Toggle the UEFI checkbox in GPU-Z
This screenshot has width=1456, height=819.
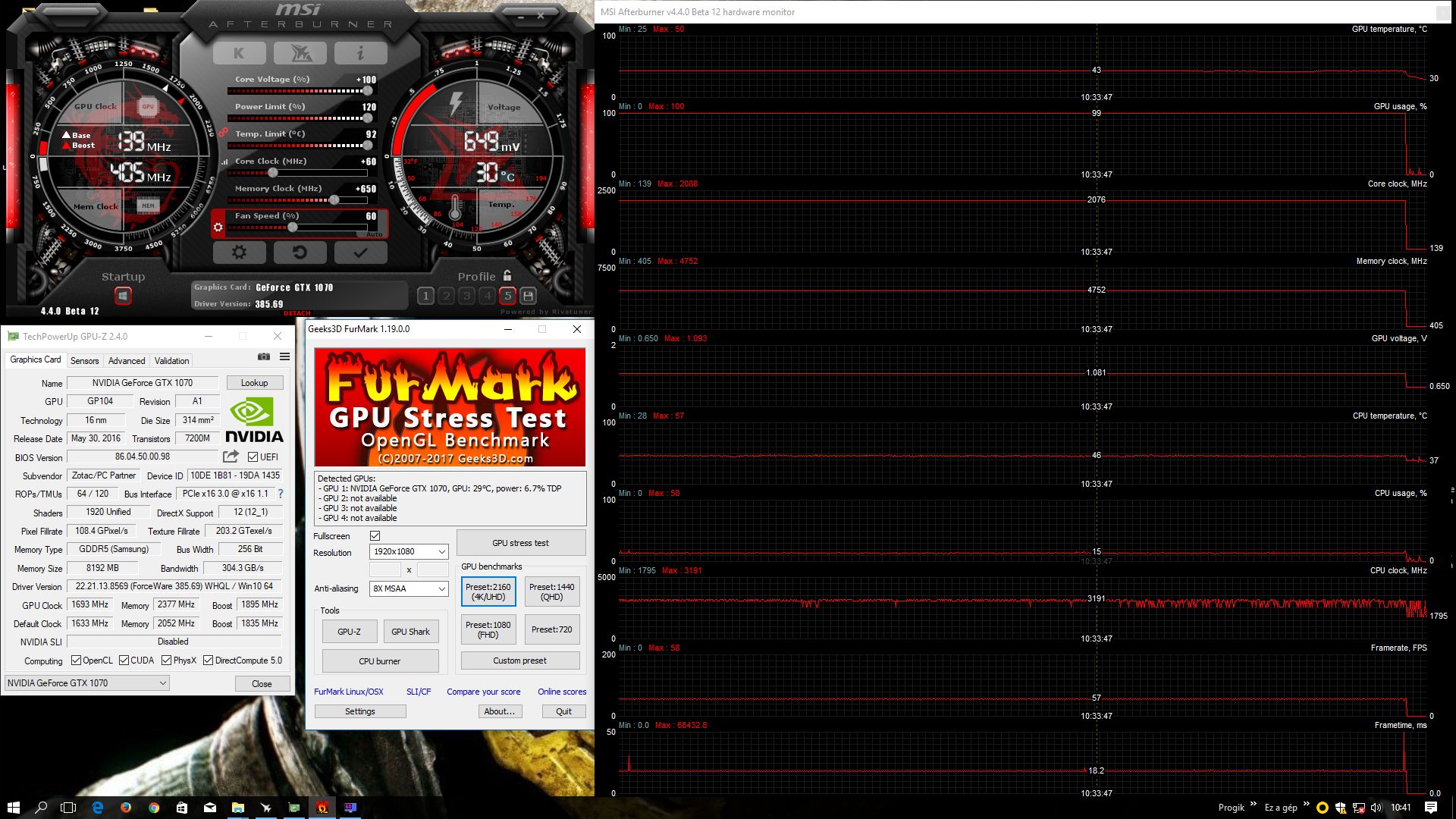(x=253, y=457)
